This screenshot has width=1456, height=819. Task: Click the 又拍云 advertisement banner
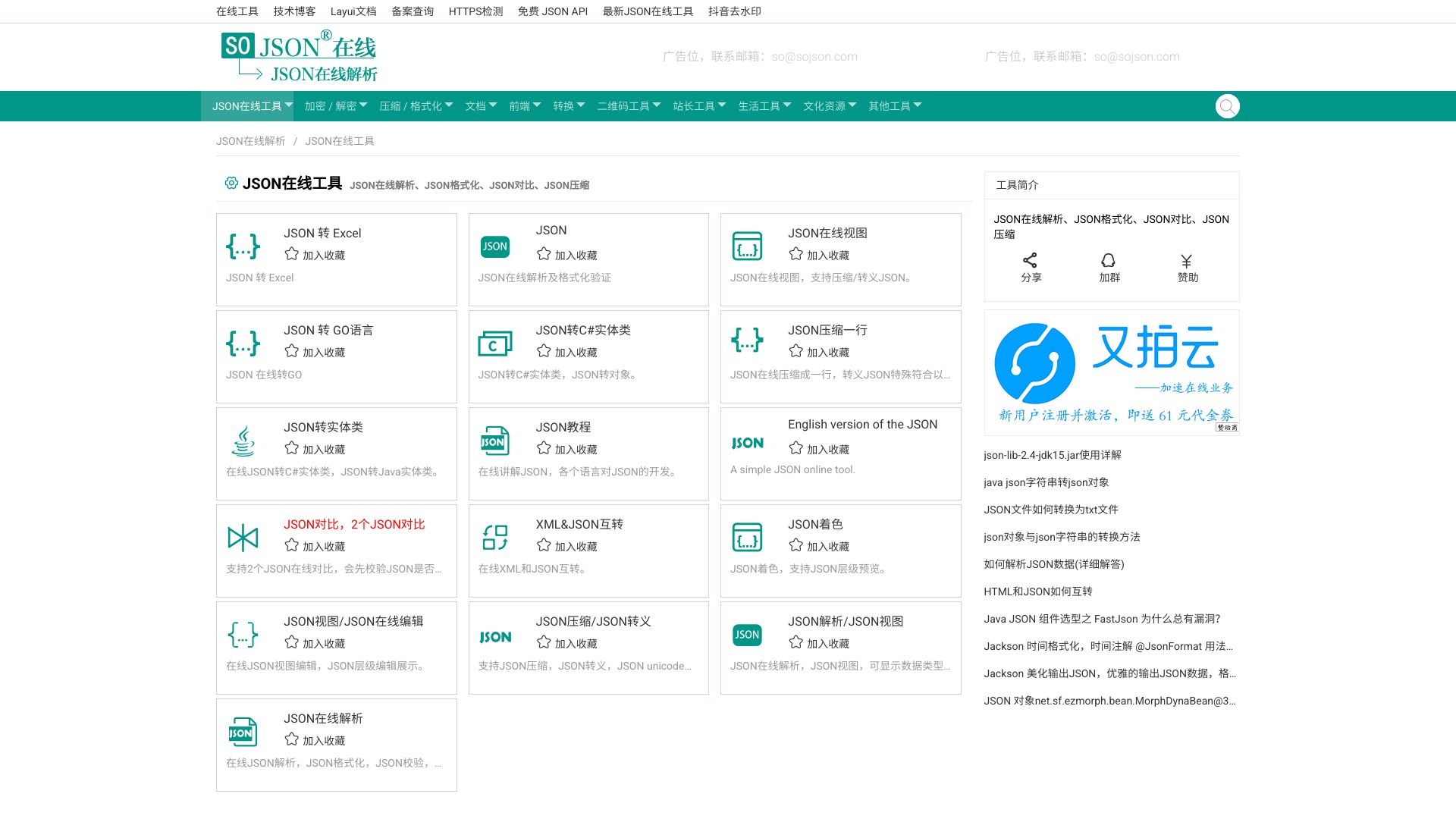tap(1112, 372)
